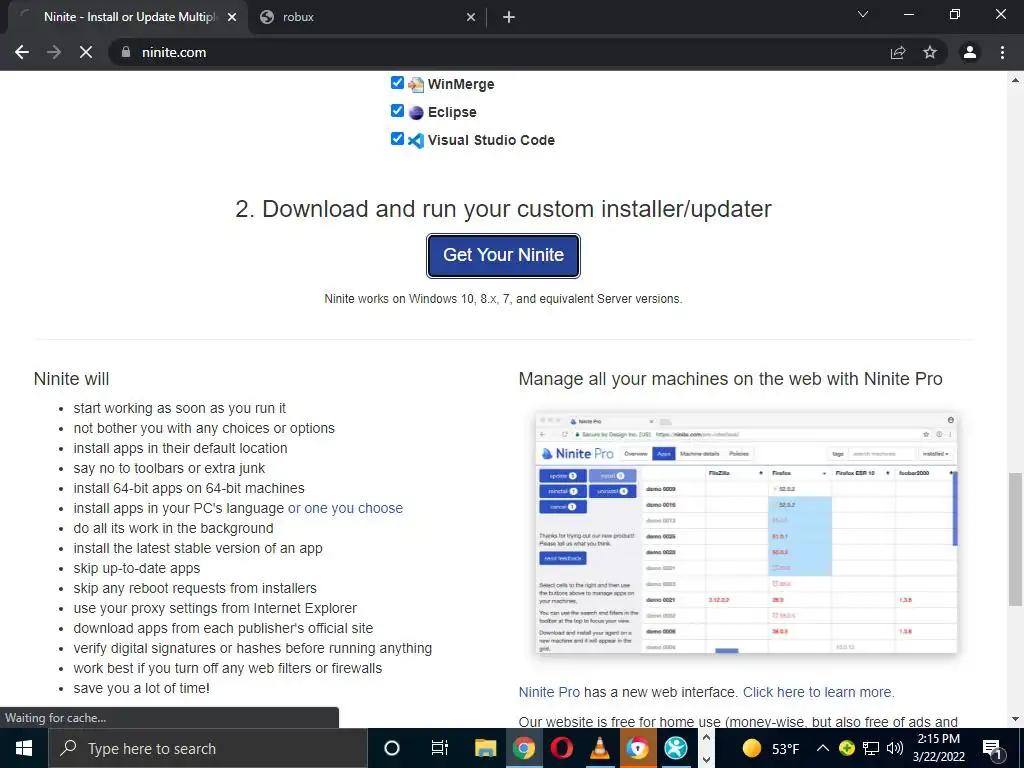Open Task View on taskbar
Screen dimensions: 1024x768
click(x=440, y=748)
